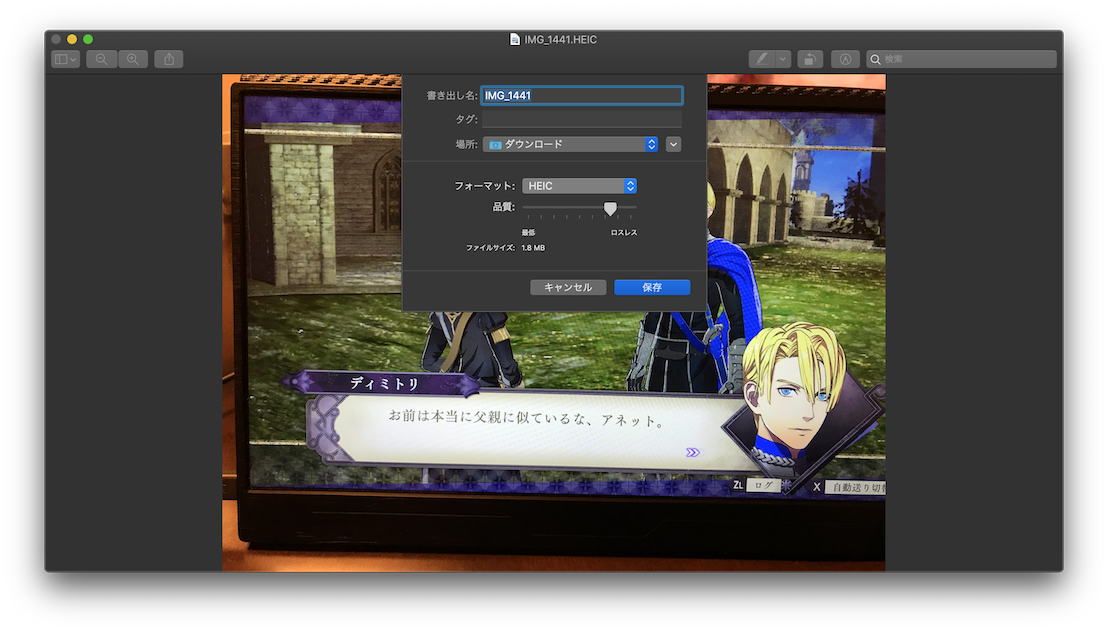This screenshot has height=631, width=1108.
Task: Select the highlight pen tool
Action: pyautogui.click(x=761, y=59)
